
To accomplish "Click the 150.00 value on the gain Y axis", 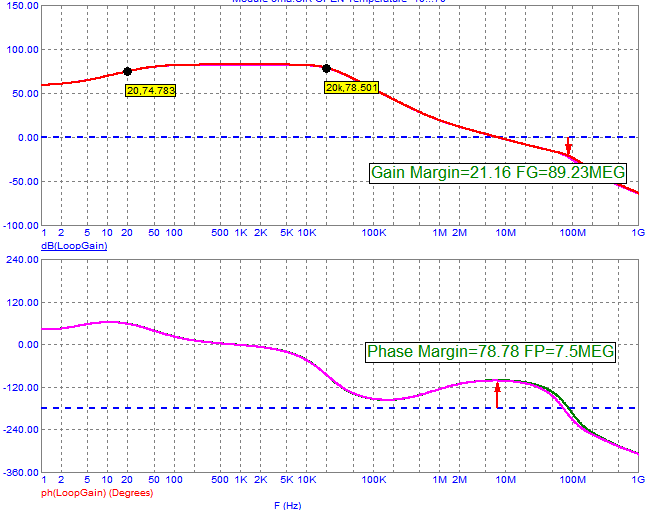I will (23, 6).
